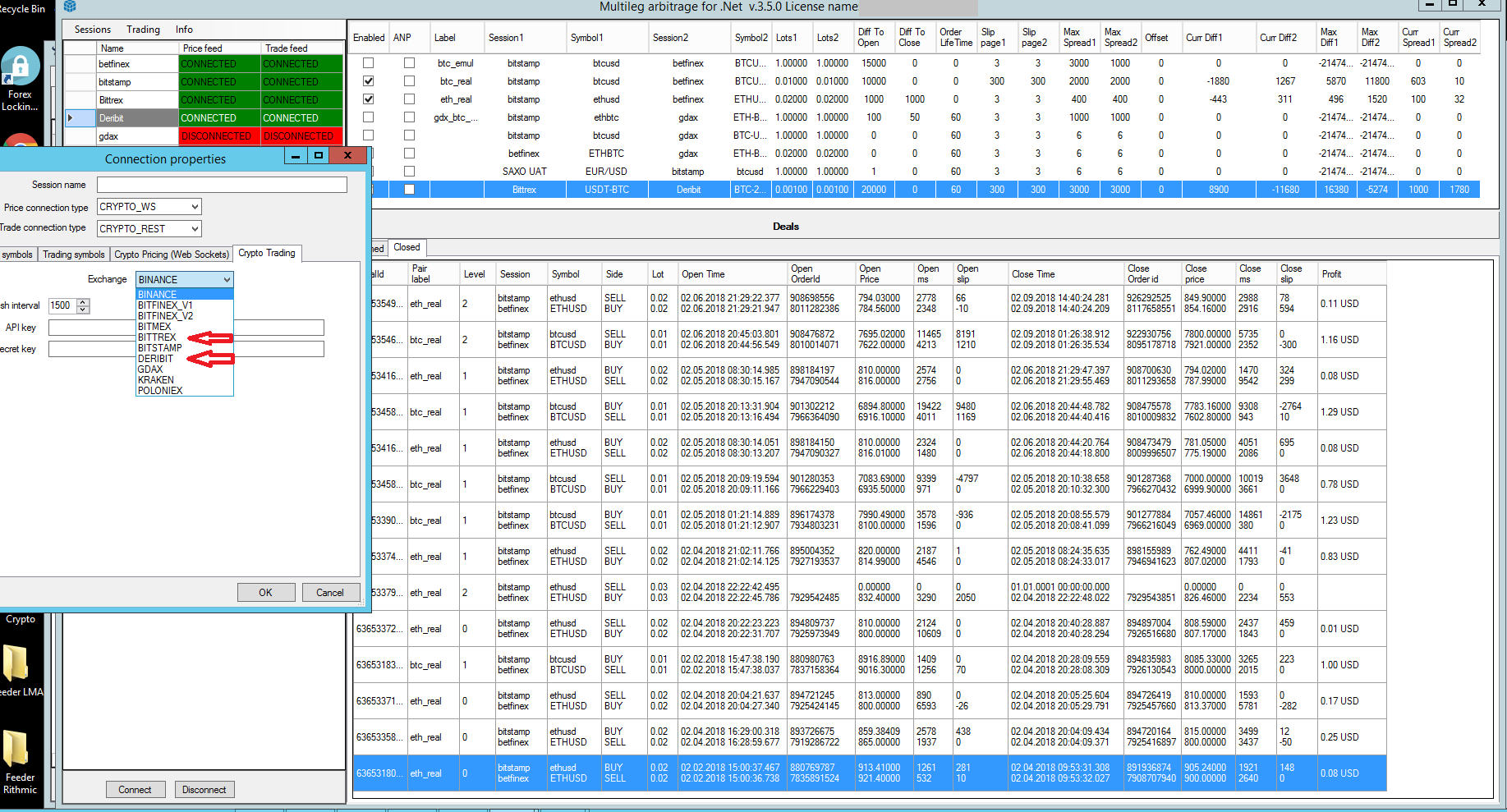The image size is (1507, 812).
Task: Click the interval value 1500 field
Action: click(x=62, y=305)
